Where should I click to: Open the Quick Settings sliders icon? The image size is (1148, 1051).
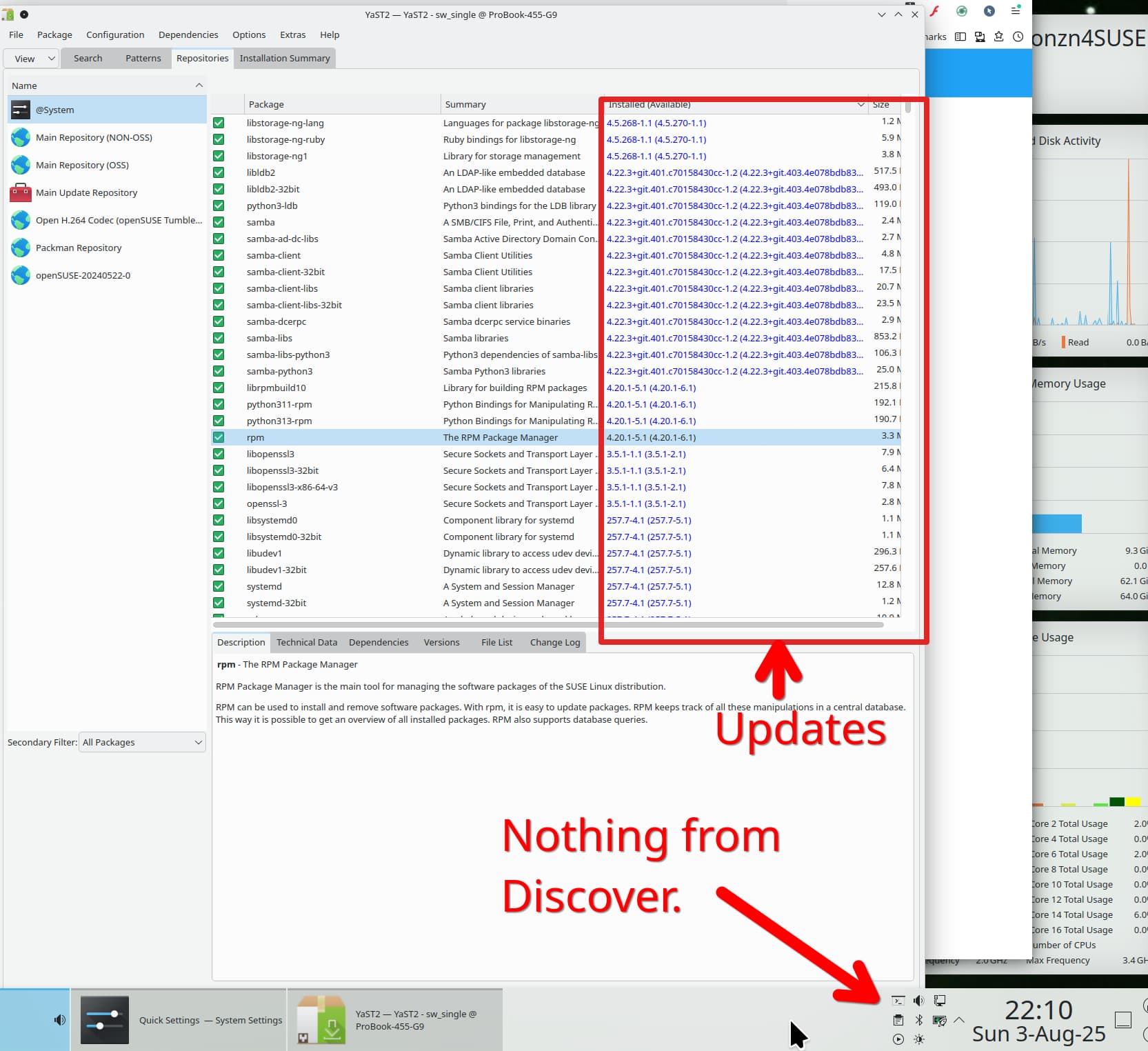[x=105, y=1020]
